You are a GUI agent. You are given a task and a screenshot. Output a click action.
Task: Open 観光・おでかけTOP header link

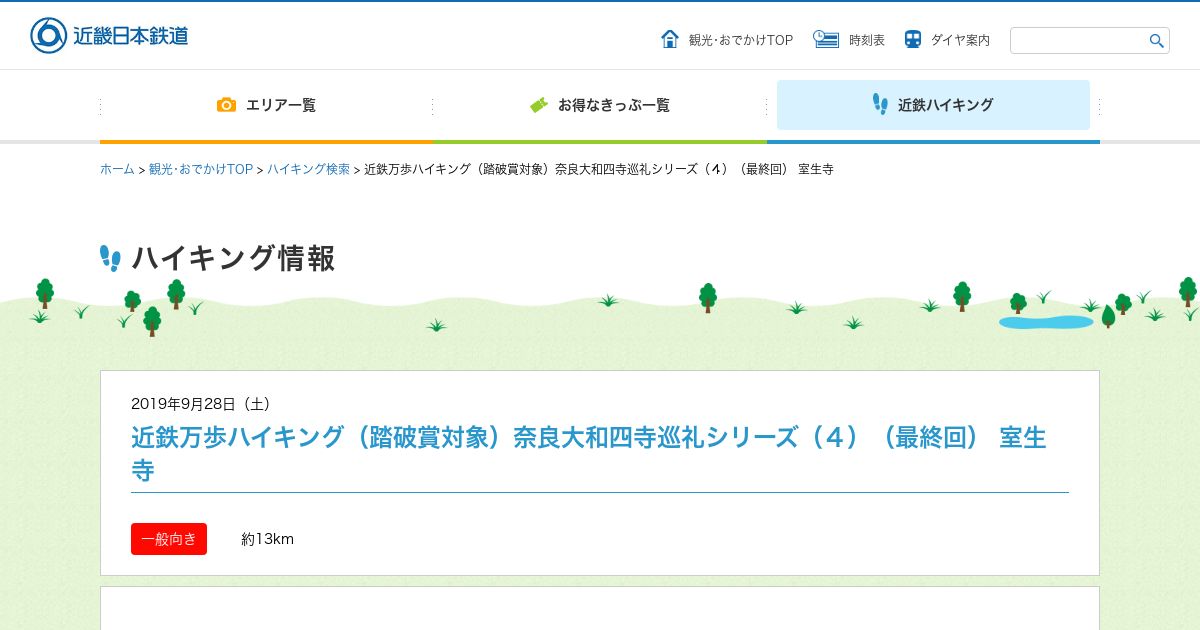[x=741, y=40]
